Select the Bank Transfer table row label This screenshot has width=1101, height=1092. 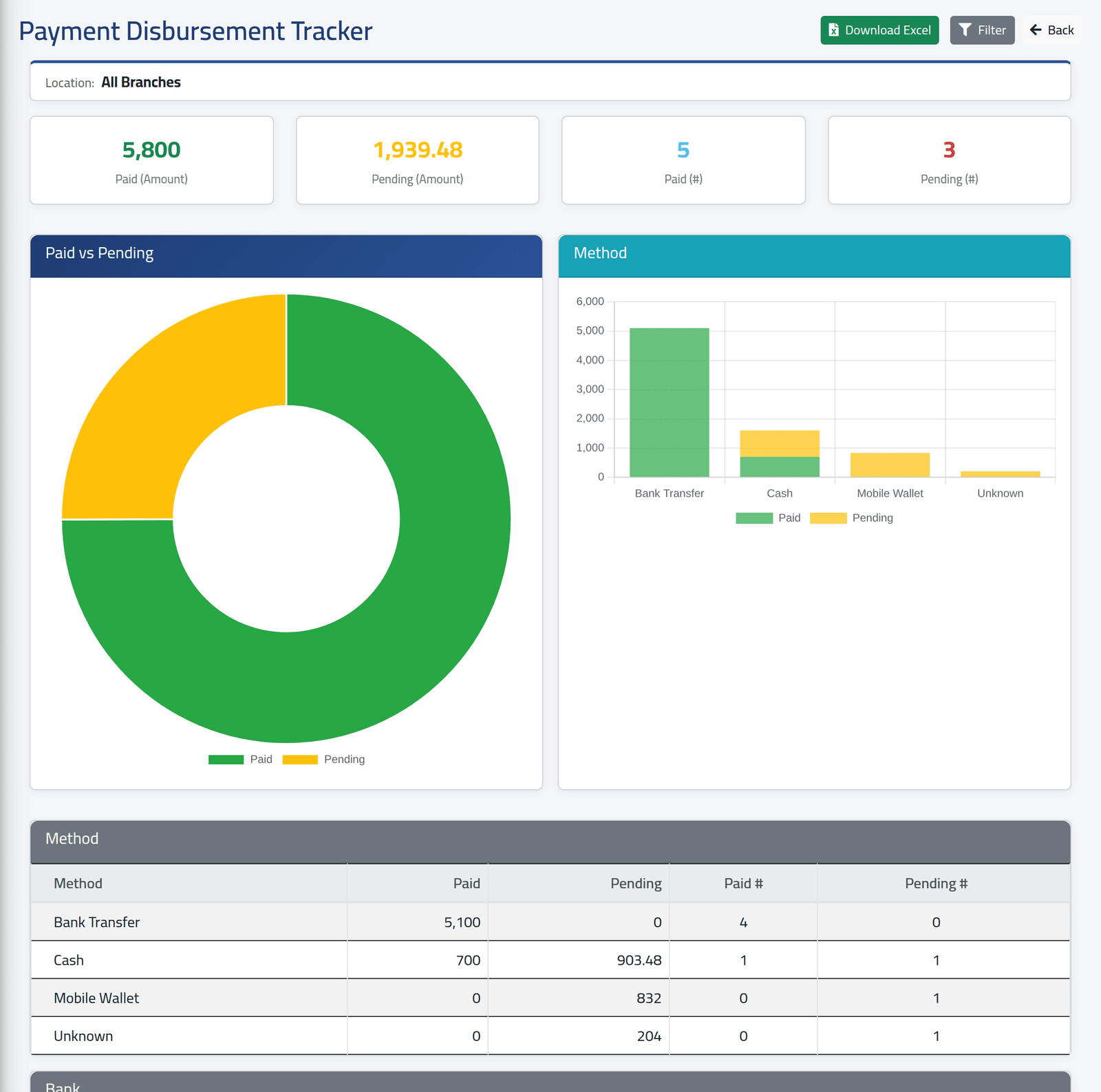97,922
